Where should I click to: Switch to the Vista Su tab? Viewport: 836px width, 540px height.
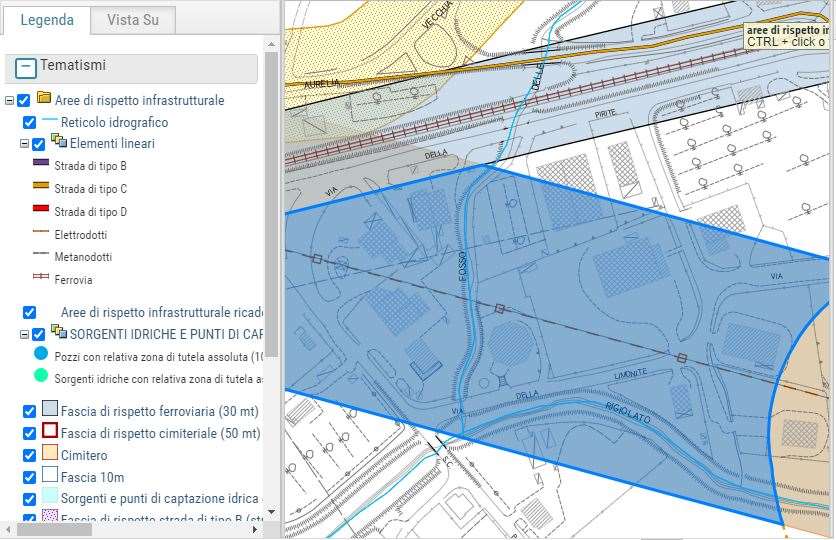coord(133,20)
